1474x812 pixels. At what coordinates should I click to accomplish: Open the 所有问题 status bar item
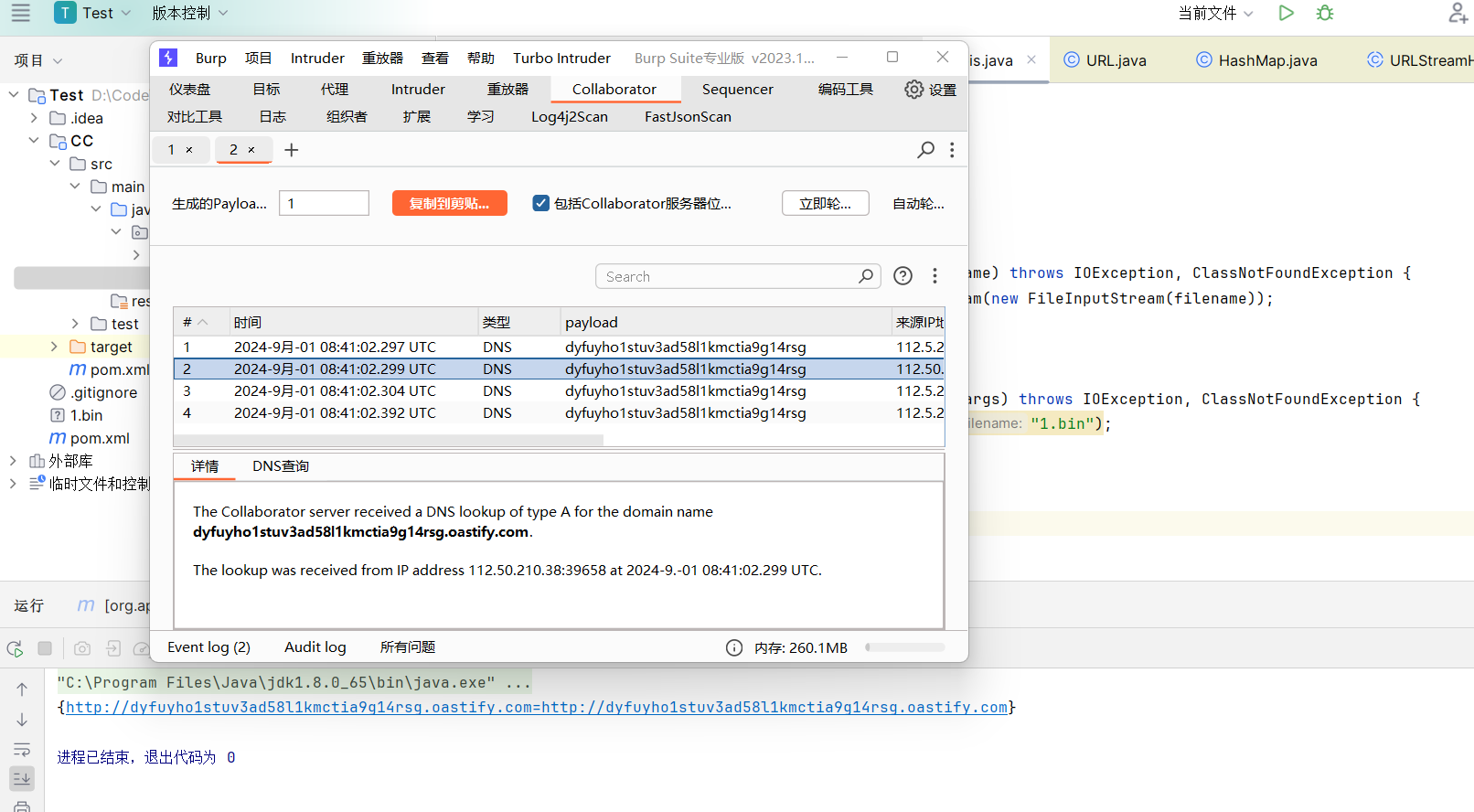click(x=408, y=647)
